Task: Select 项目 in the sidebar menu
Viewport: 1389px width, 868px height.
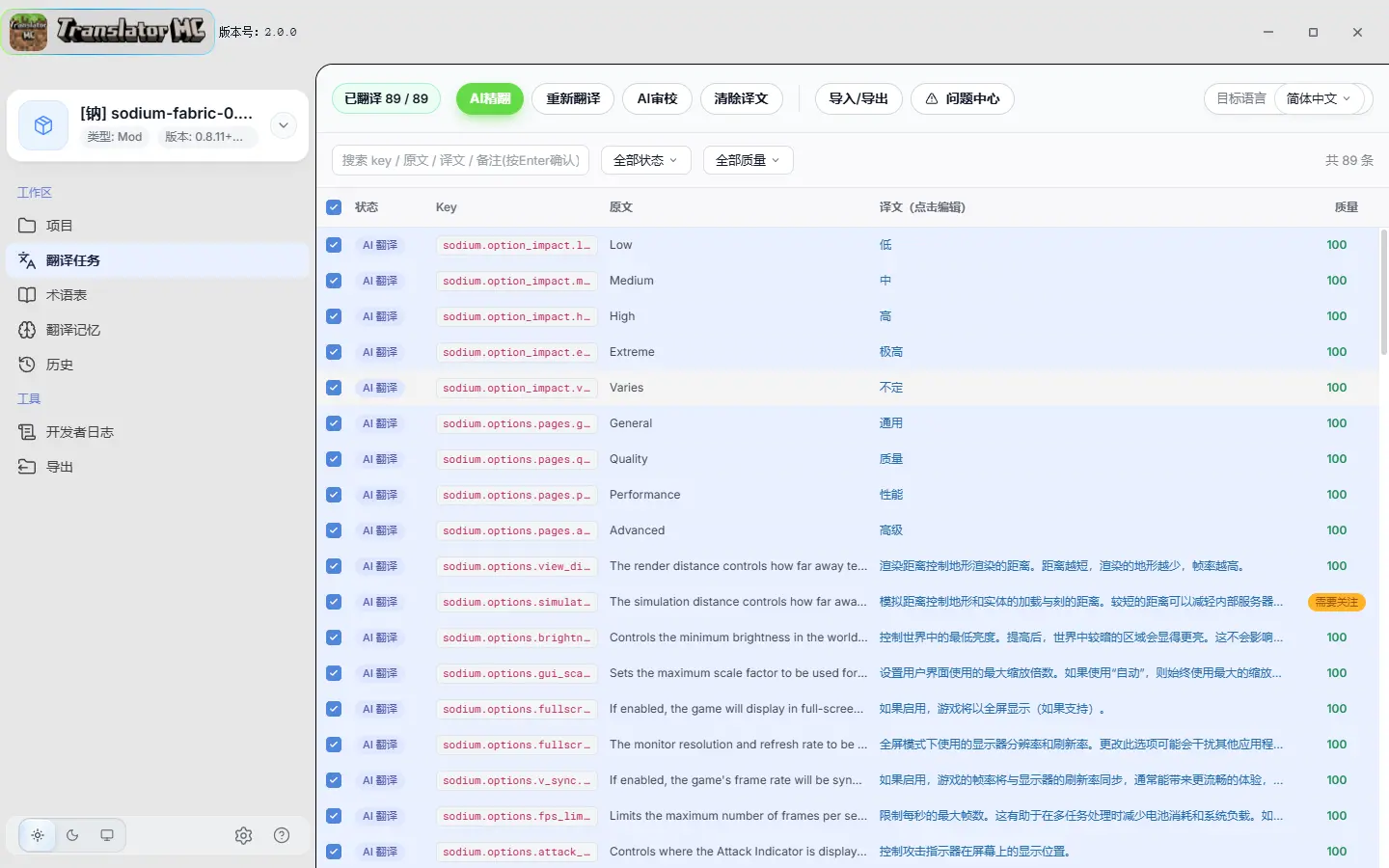Action: coord(158,226)
